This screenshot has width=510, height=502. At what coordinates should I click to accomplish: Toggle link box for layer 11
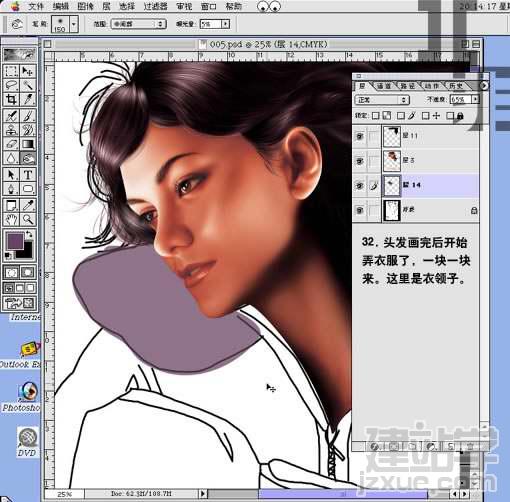(374, 136)
